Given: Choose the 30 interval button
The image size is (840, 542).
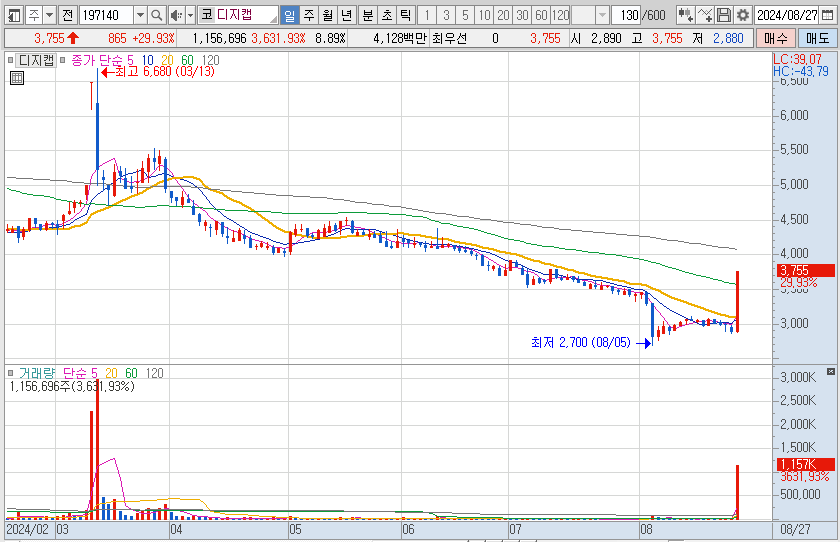Looking at the screenshot, I should (522, 15).
